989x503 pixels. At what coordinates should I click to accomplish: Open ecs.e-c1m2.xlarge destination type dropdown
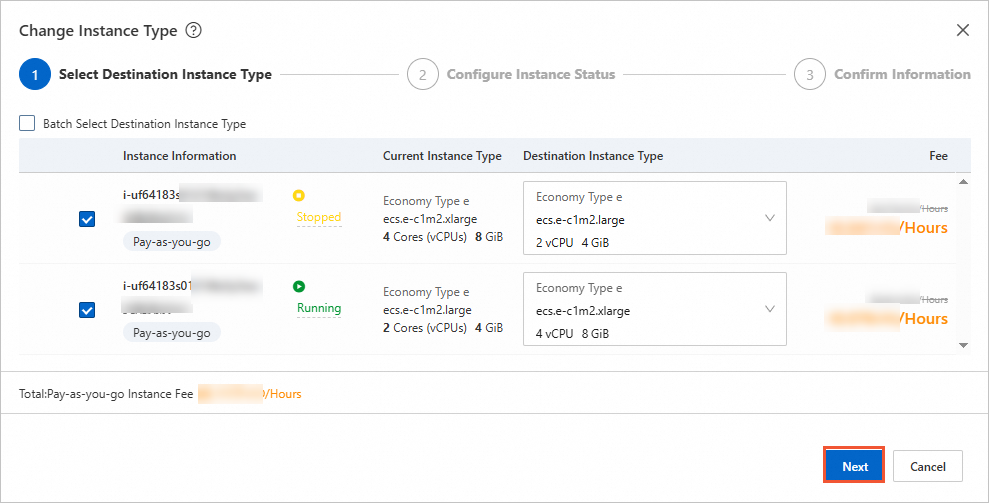tap(654, 310)
